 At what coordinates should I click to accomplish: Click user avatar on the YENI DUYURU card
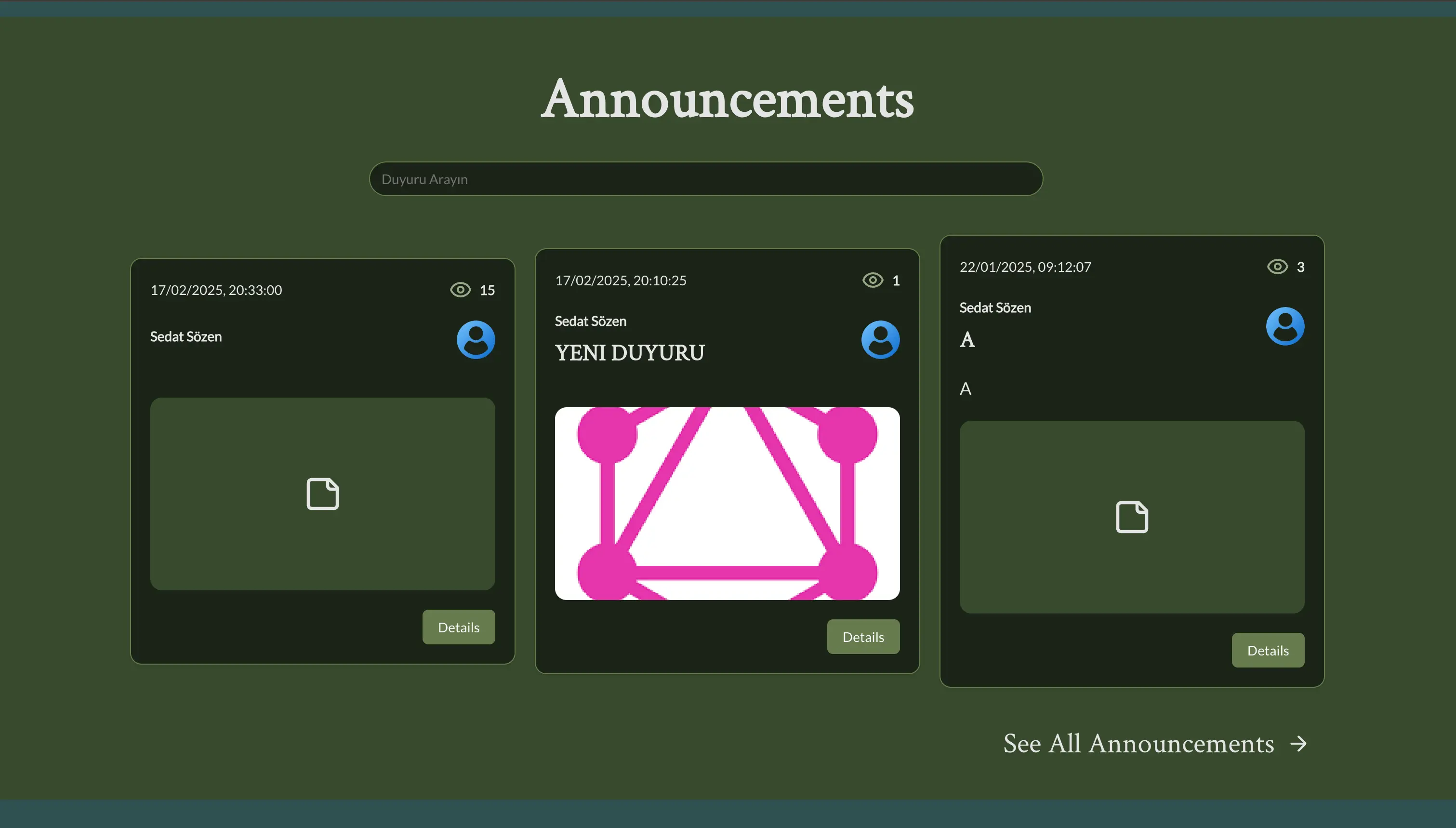pos(880,340)
